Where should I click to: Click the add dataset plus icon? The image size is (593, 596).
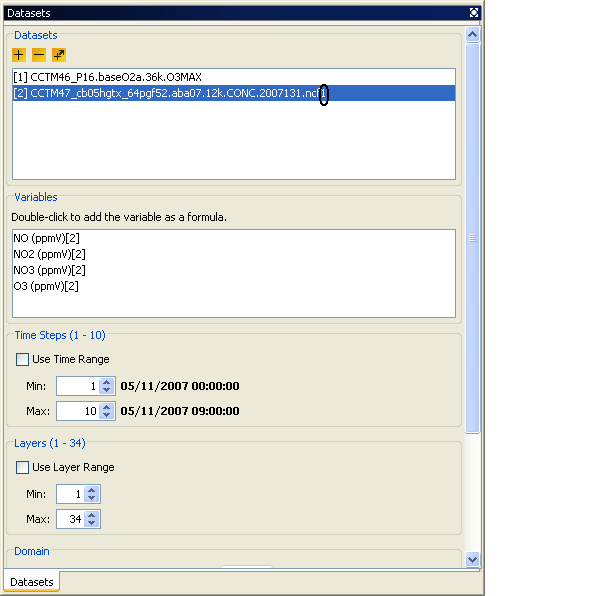[x=19, y=55]
